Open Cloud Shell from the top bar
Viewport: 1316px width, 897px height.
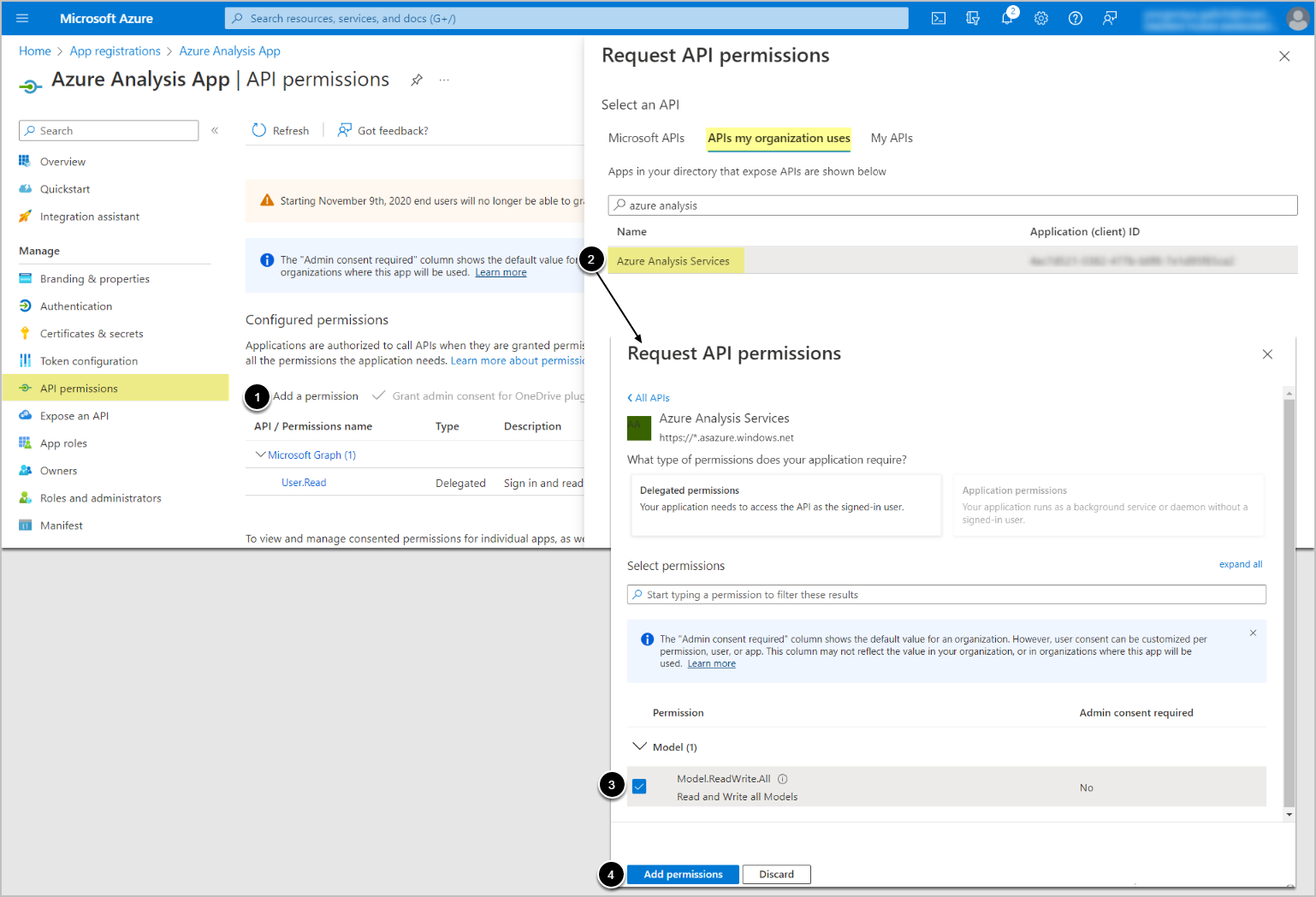coord(939,18)
